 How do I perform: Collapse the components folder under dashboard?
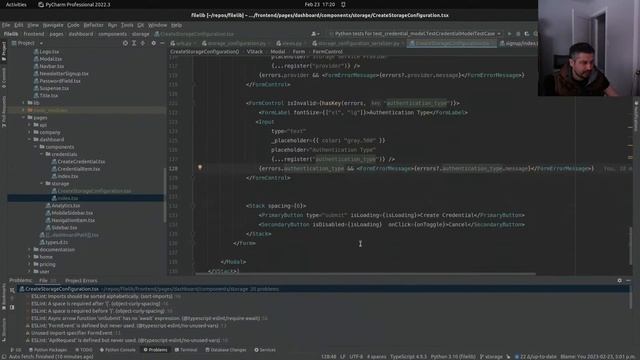36,147
